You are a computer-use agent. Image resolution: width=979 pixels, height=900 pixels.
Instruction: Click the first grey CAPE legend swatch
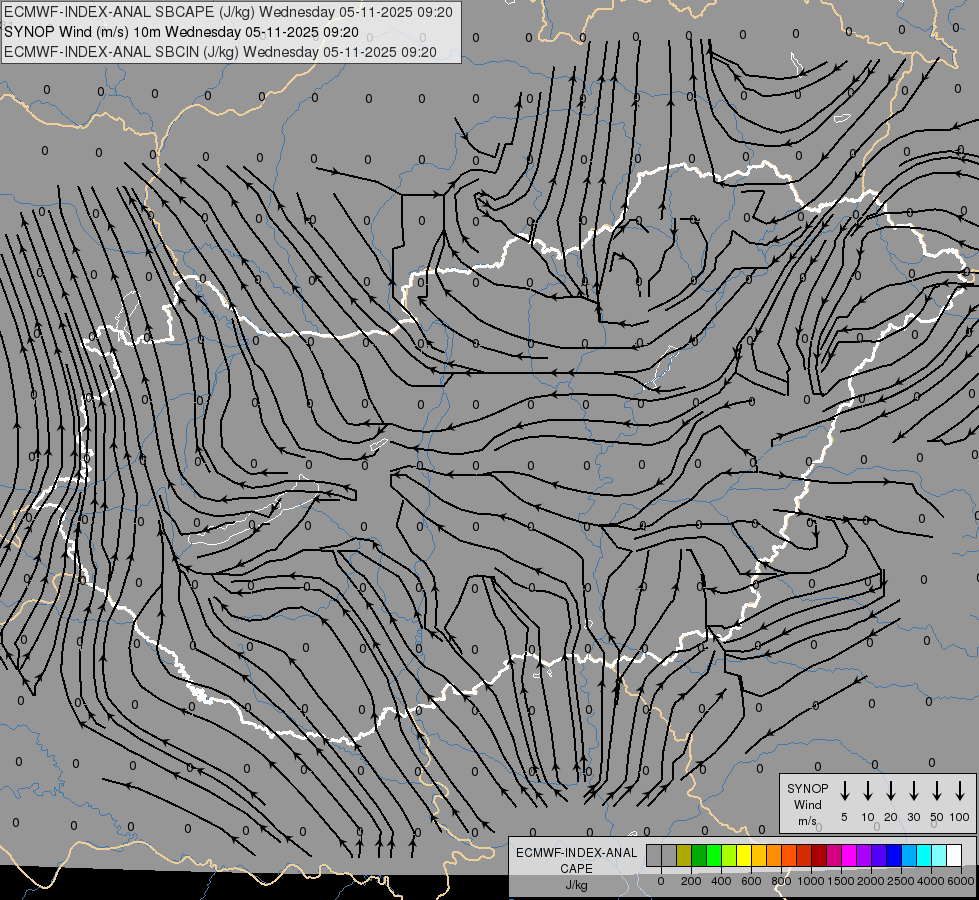coord(654,855)
